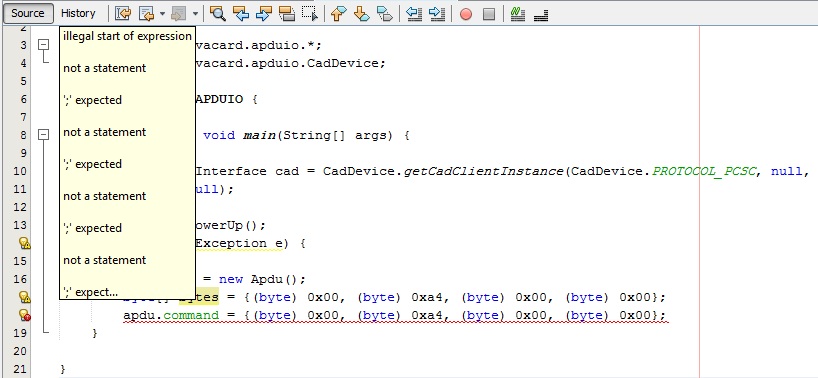This screenshot has height=378, width=818.
Task: Click line number 10 in the gutter
Action: (x=19, y=171)
